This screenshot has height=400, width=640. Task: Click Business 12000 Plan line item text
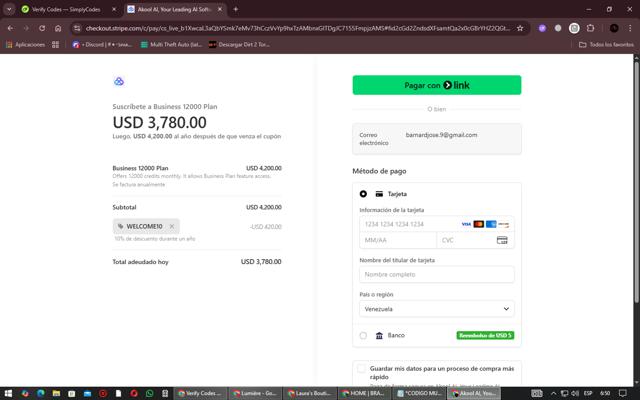pyautogui.click(x=140, y=168)
